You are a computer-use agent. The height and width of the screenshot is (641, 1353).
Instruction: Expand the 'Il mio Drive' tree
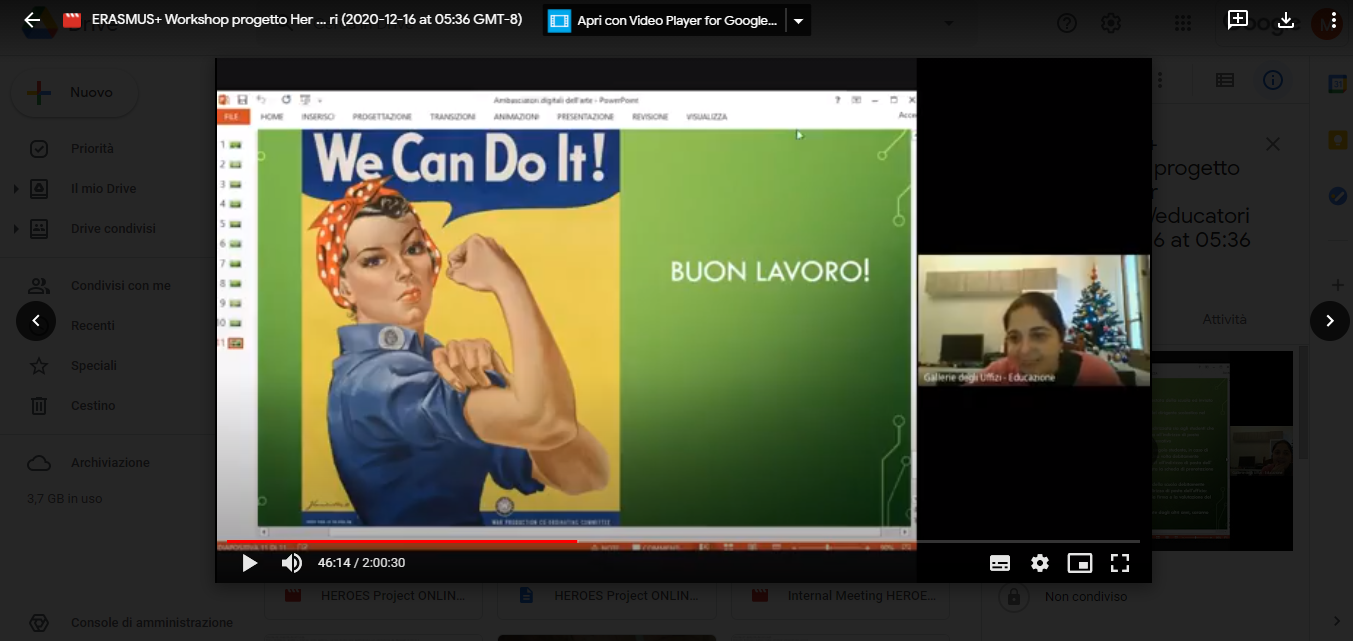pyautogui.click(x=15, y=189)
